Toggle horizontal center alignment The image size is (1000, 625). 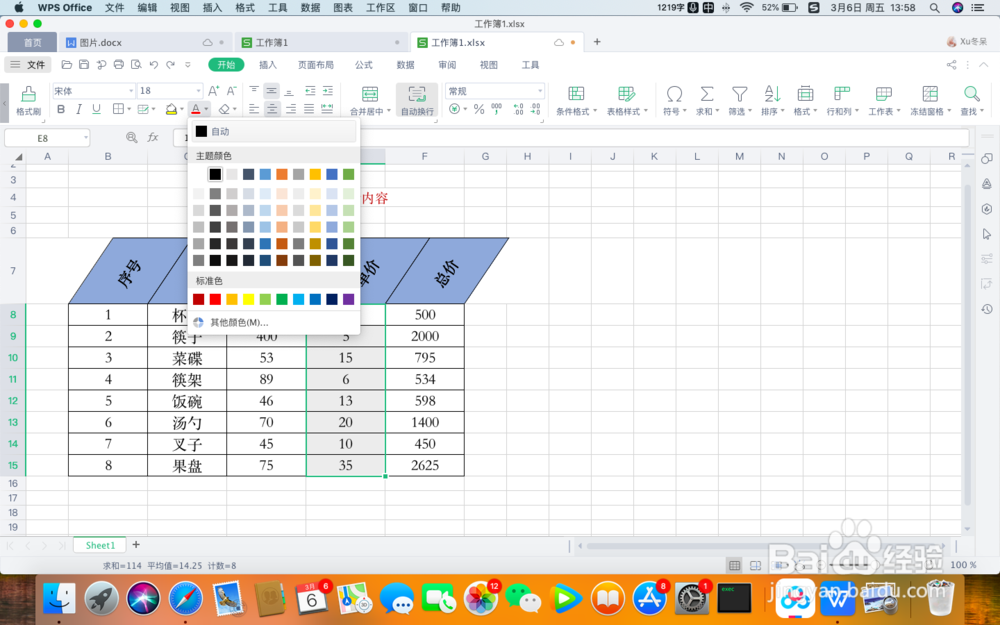click(x=272, y=109)
